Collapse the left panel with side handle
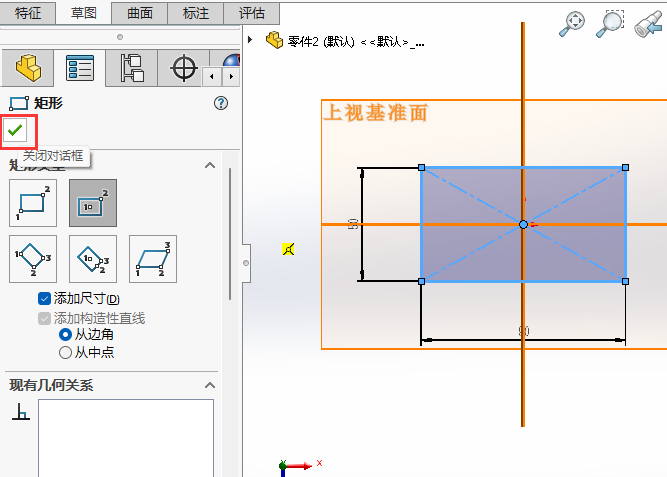 coord(246,263)
